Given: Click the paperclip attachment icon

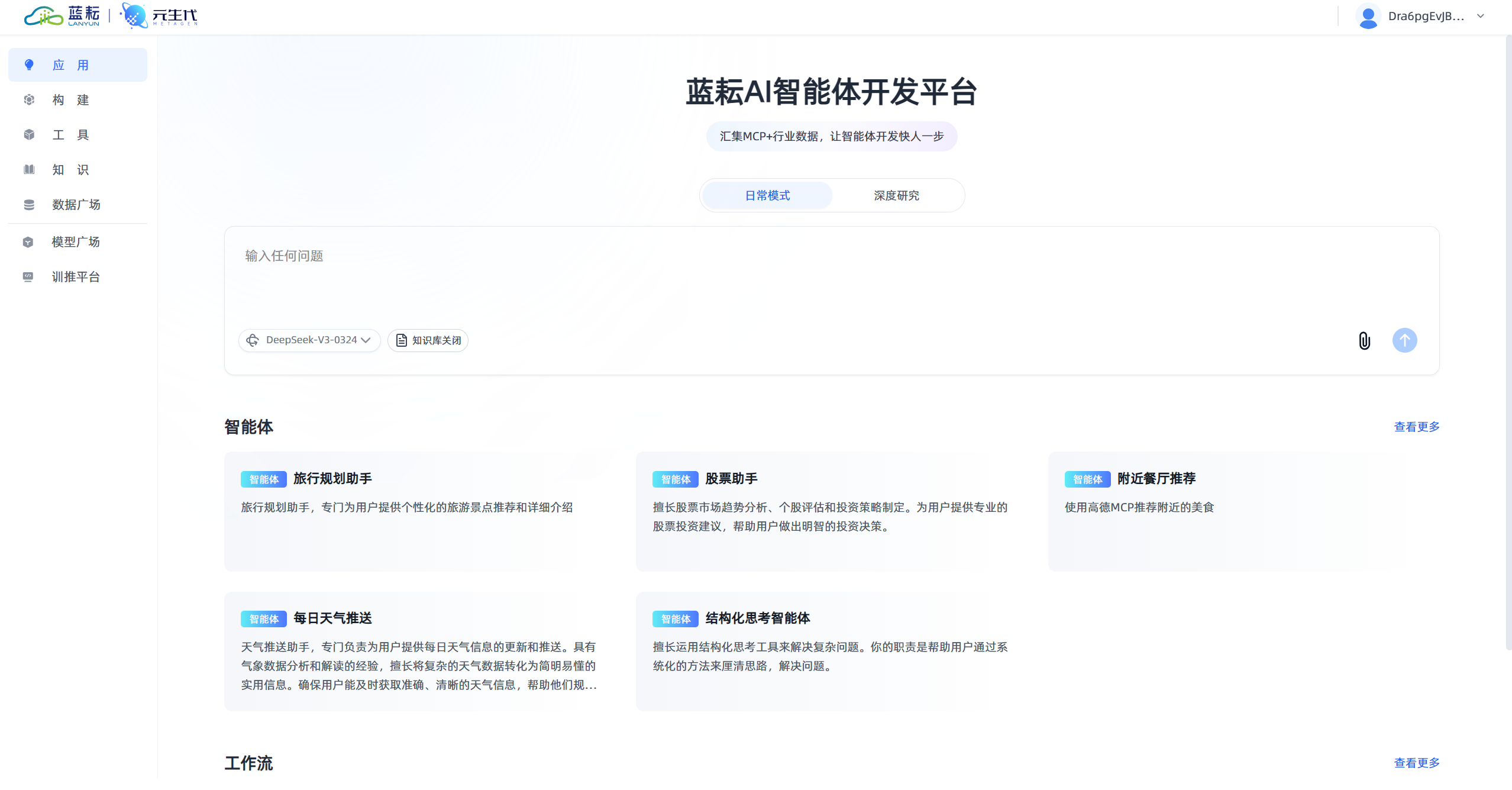Looking at the screenshot, I should [1364, 341].
